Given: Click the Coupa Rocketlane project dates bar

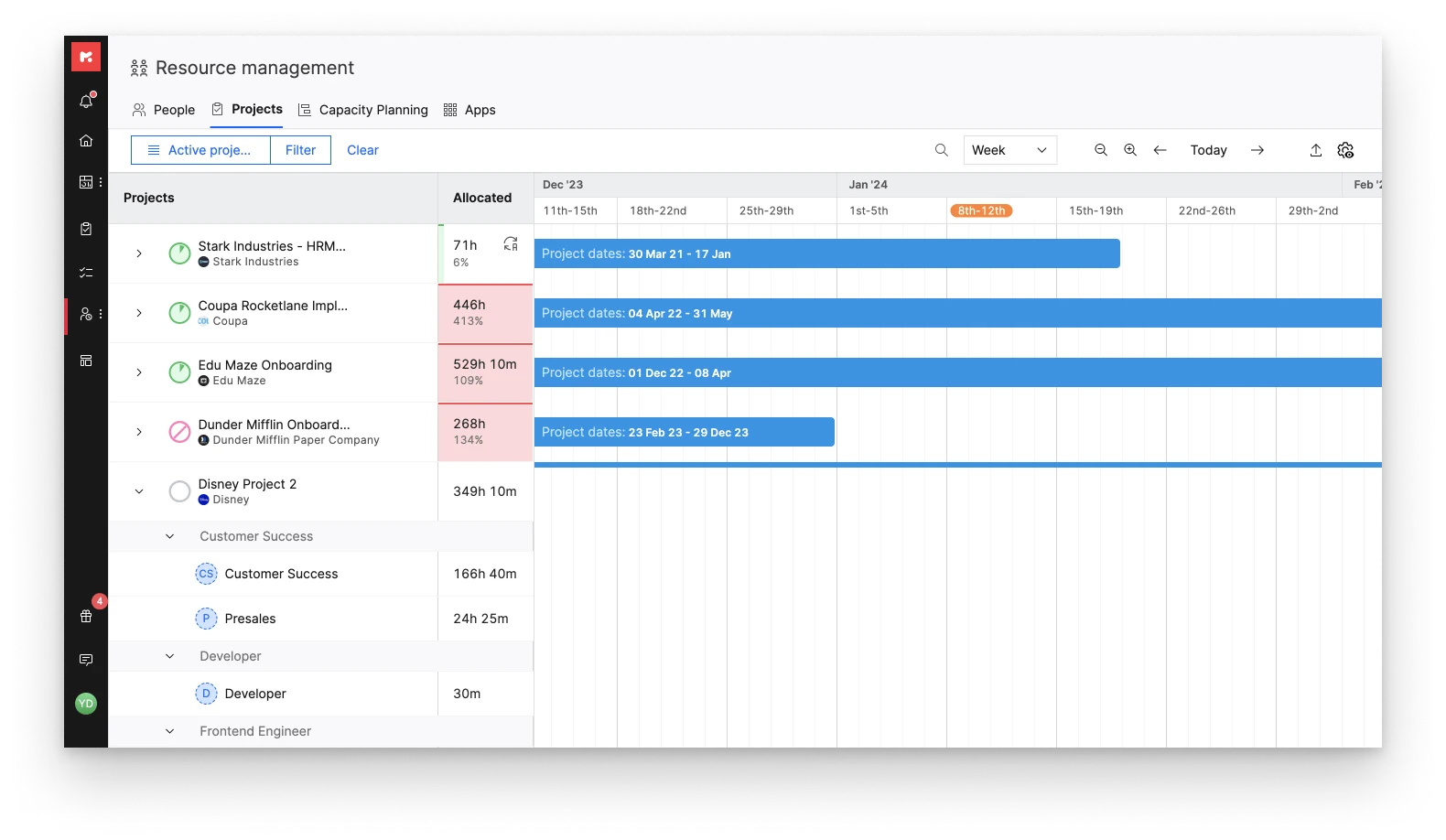Looking at the screenshot, I should (958, 313).
